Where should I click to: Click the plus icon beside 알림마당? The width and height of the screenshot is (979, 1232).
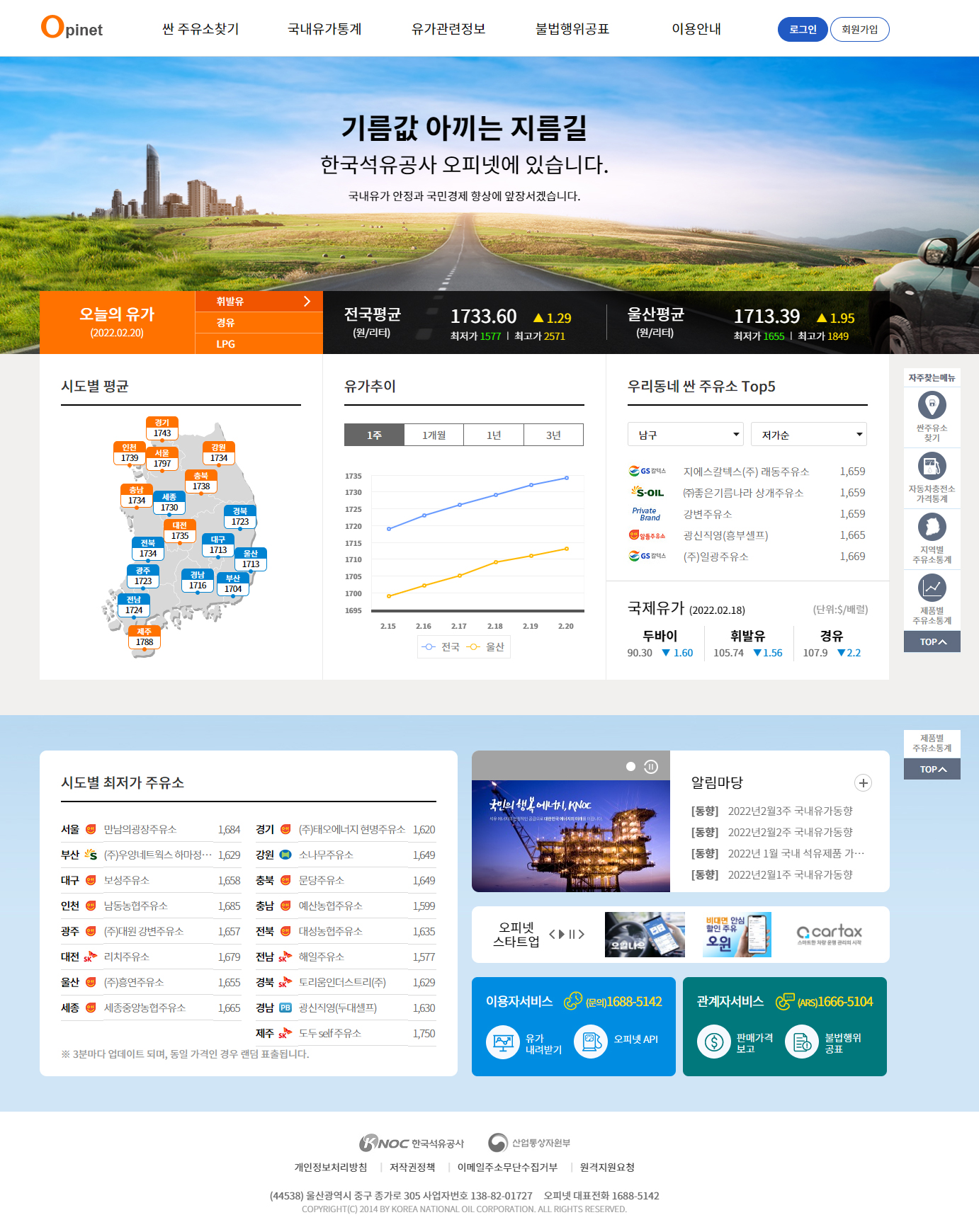(x=863, y=782)
